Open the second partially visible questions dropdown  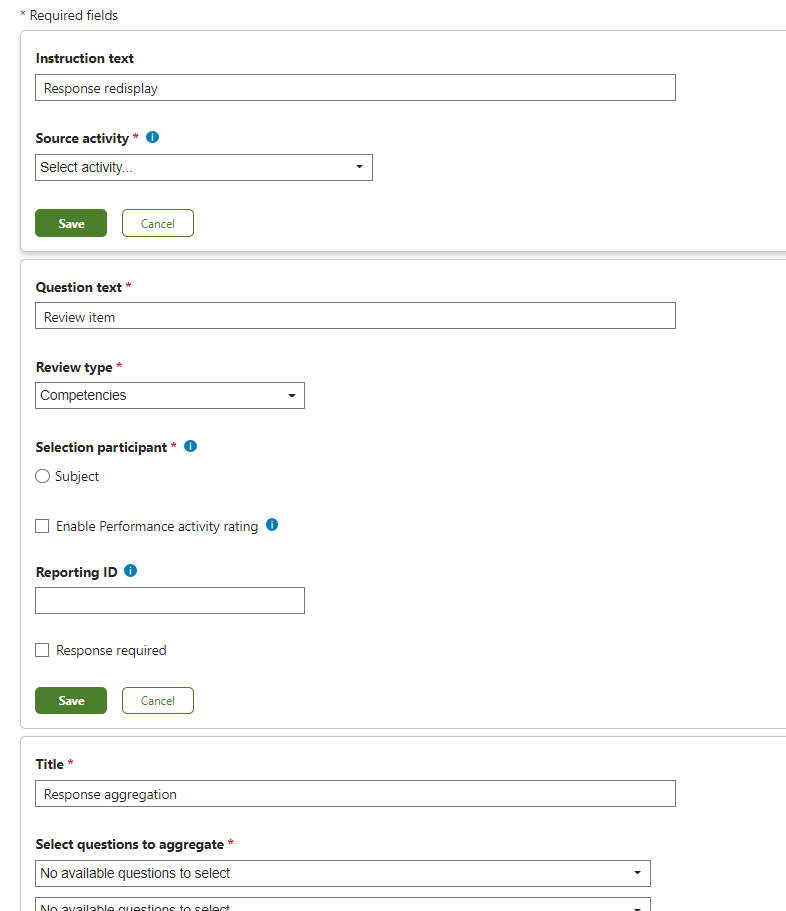(342, 906)
